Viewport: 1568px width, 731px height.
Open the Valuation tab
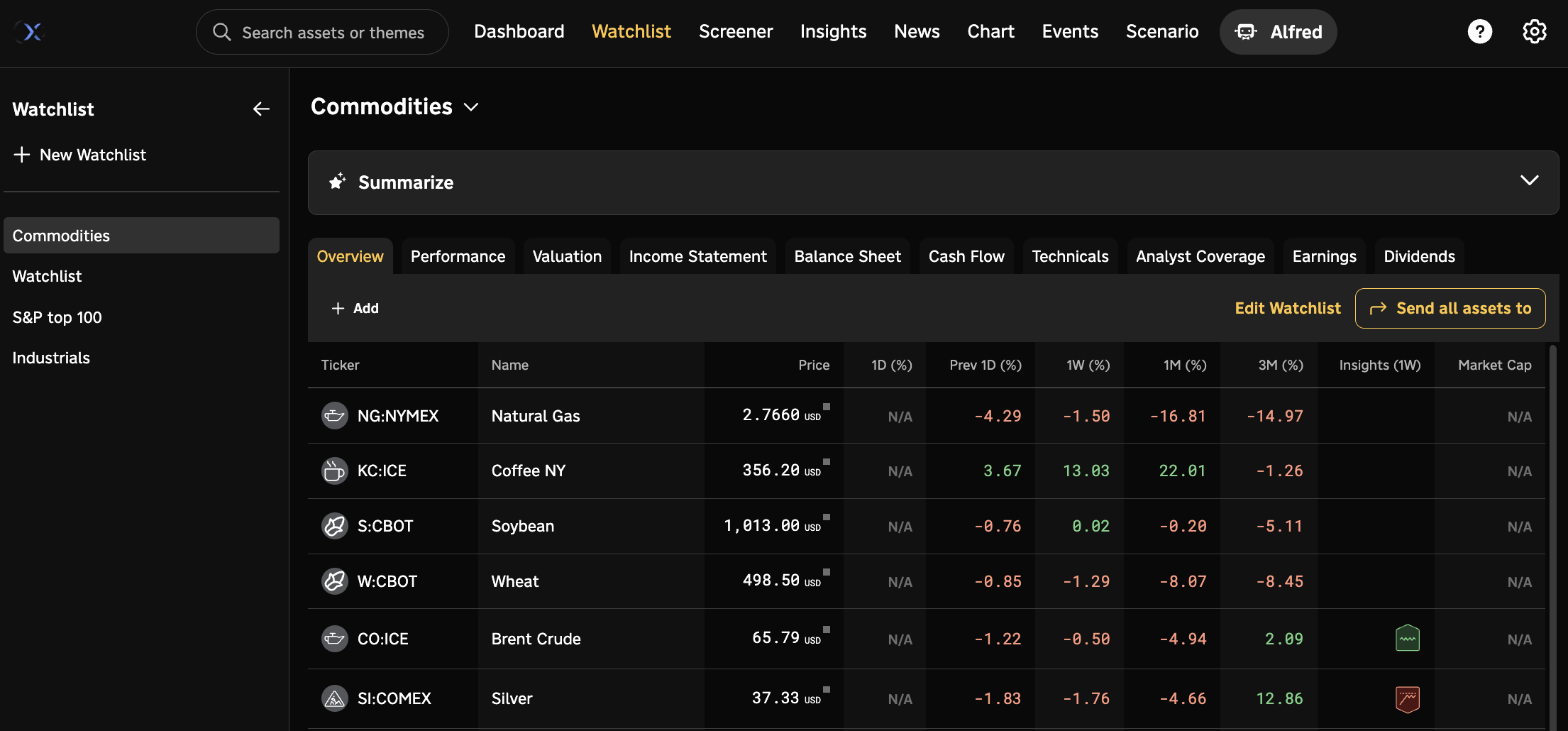pos(567,256)
